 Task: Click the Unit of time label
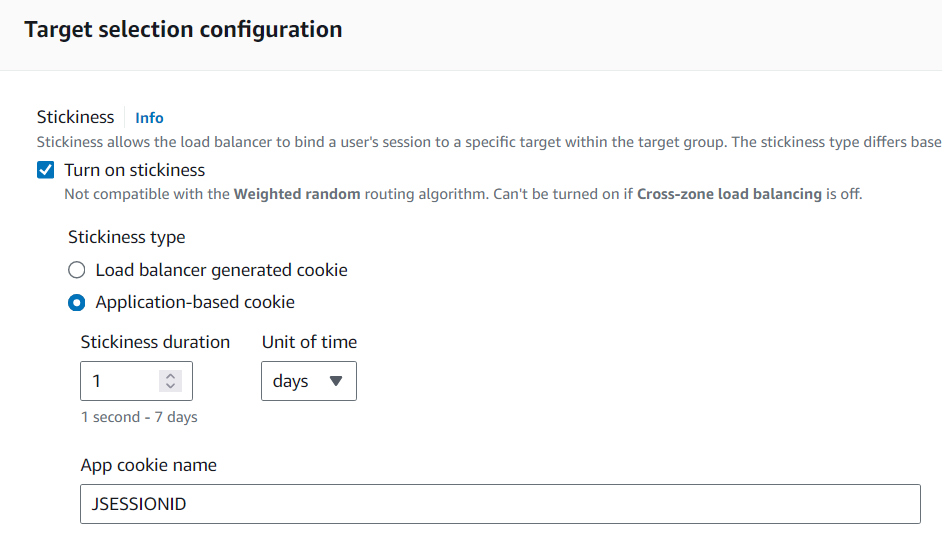309,342
